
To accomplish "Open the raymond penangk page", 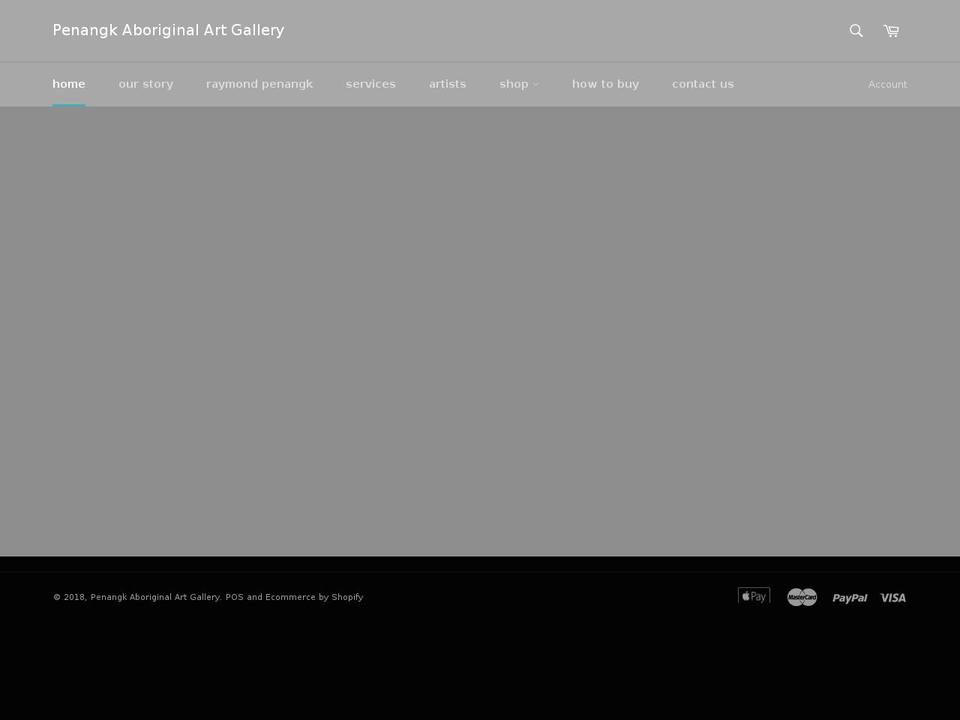I will point(260,84).
